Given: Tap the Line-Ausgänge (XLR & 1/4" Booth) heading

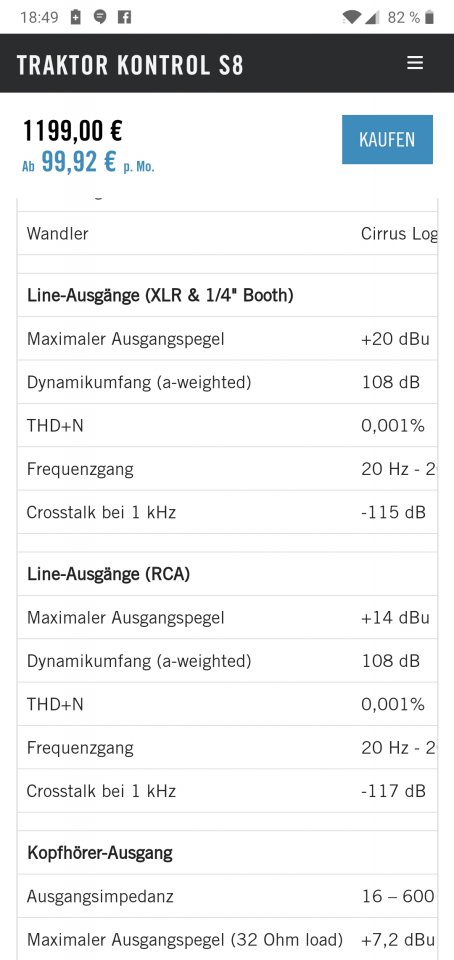Looking at the screenshot, I should pyautogui.click(x=160, y=296).
